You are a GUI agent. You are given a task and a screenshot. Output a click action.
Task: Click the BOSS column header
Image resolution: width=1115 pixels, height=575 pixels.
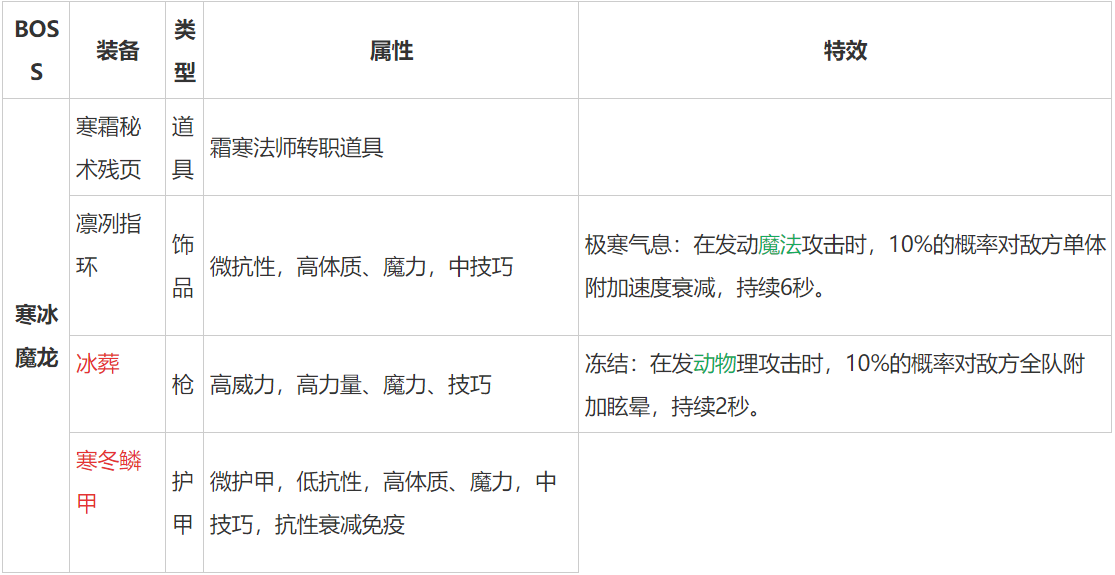(x=36, y=51)
